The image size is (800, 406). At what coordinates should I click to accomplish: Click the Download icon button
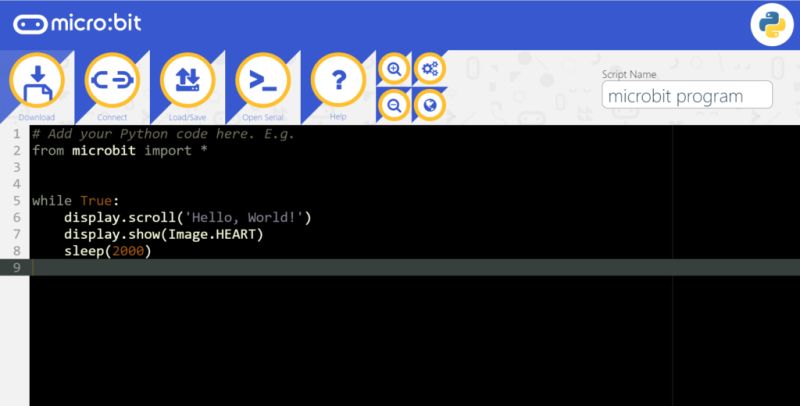[37, 80]
